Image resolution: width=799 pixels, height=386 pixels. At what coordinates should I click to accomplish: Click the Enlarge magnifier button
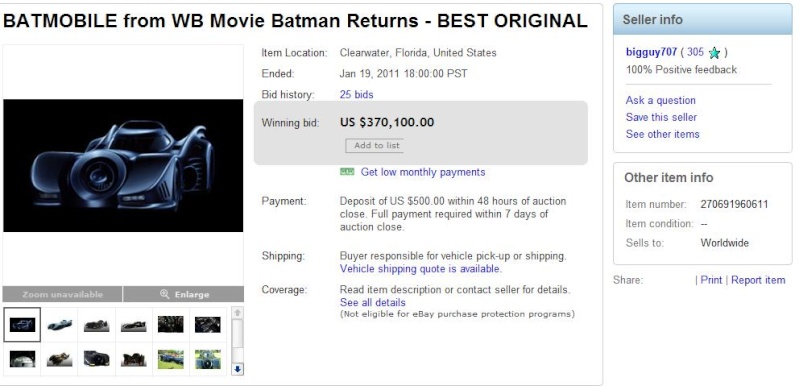[183, 294]
